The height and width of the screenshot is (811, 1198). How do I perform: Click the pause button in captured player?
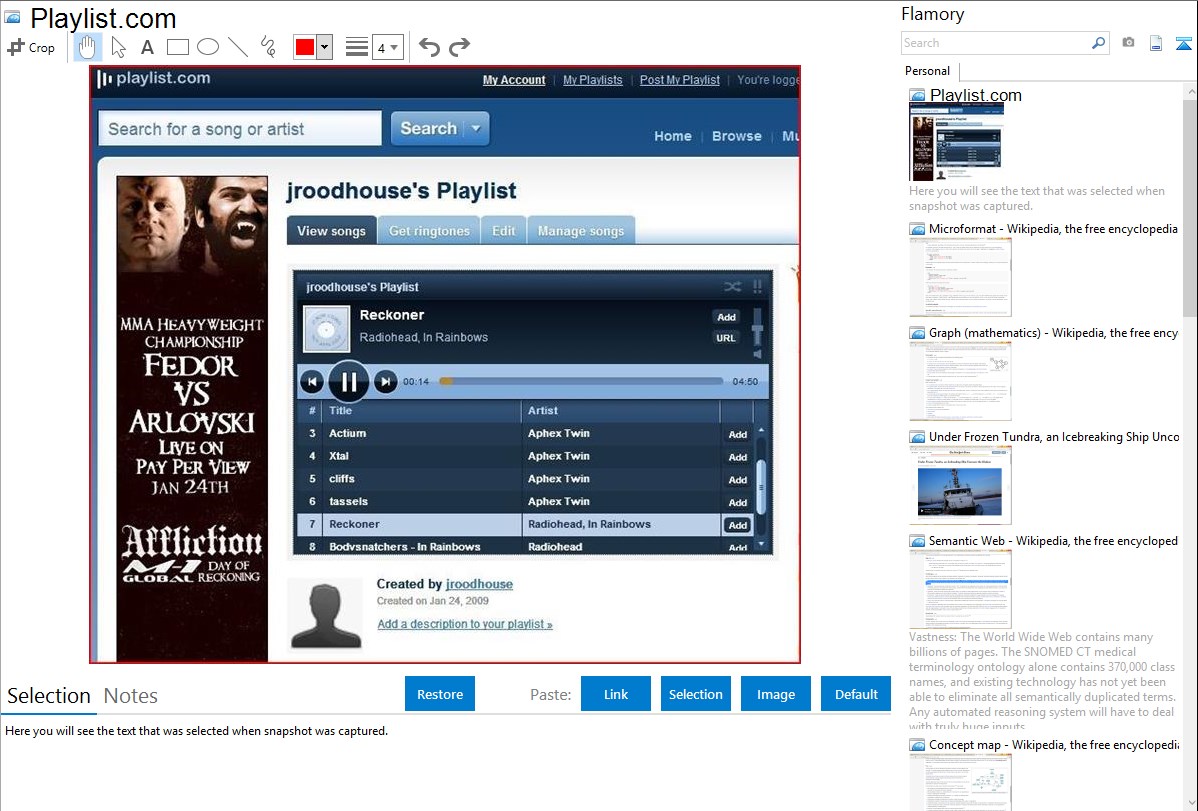tap(348, 381)
